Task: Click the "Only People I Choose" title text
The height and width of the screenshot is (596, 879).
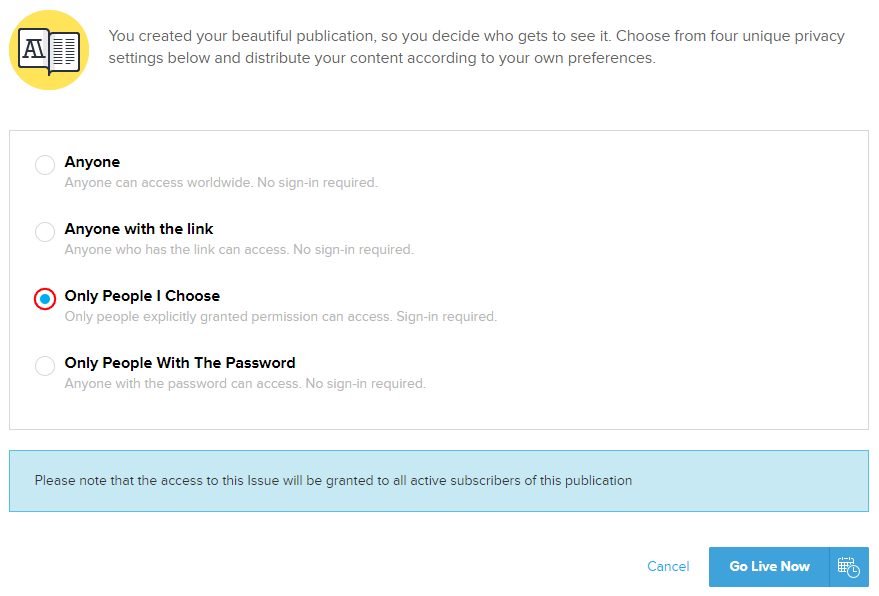Action: point(142,296)
